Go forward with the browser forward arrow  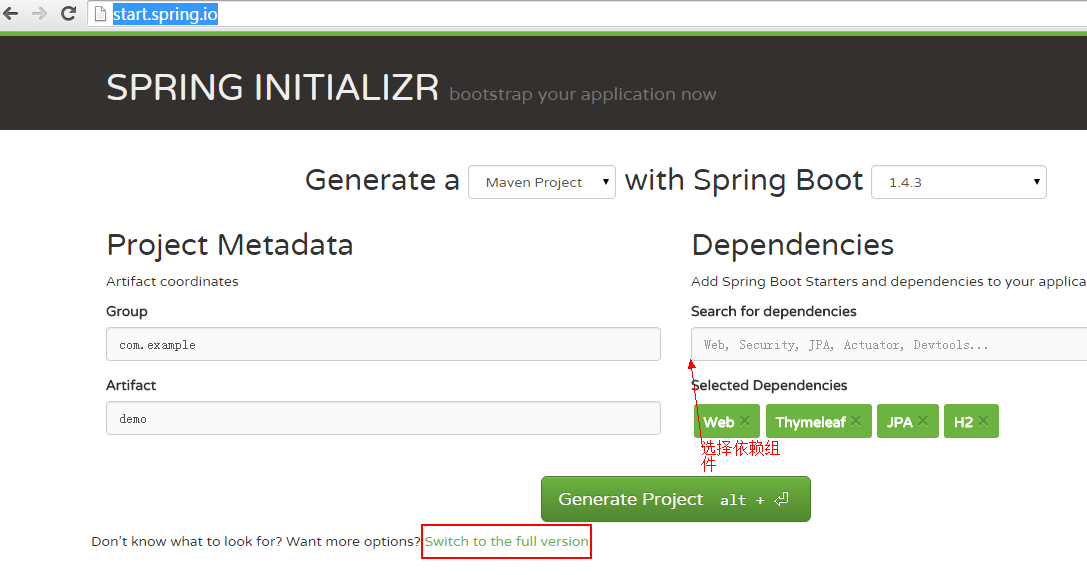coord(40,13)
